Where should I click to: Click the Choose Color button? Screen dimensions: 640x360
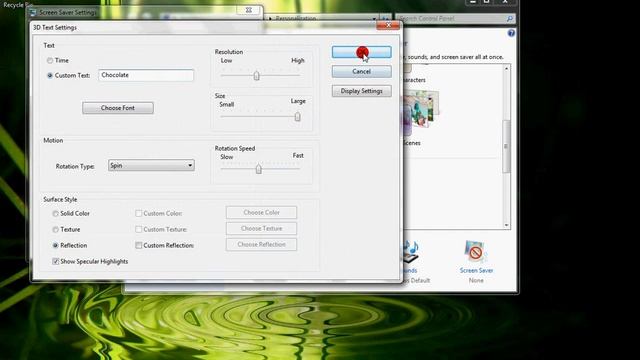(x=261, y=212)
